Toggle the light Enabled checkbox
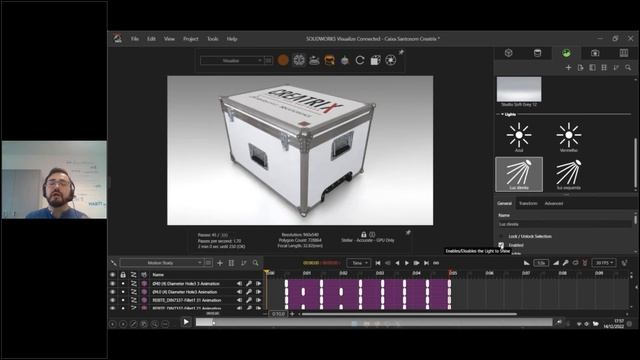The width and height of the screenshot is (640, 360). click(x=501, y=245)
